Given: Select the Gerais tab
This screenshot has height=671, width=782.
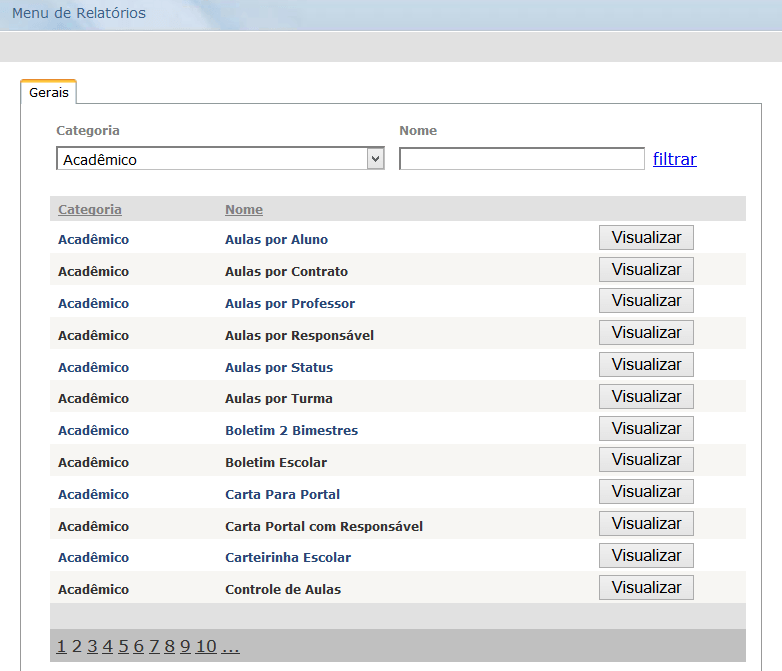Looking at the screenshot, I should click(x=48, y=92).
